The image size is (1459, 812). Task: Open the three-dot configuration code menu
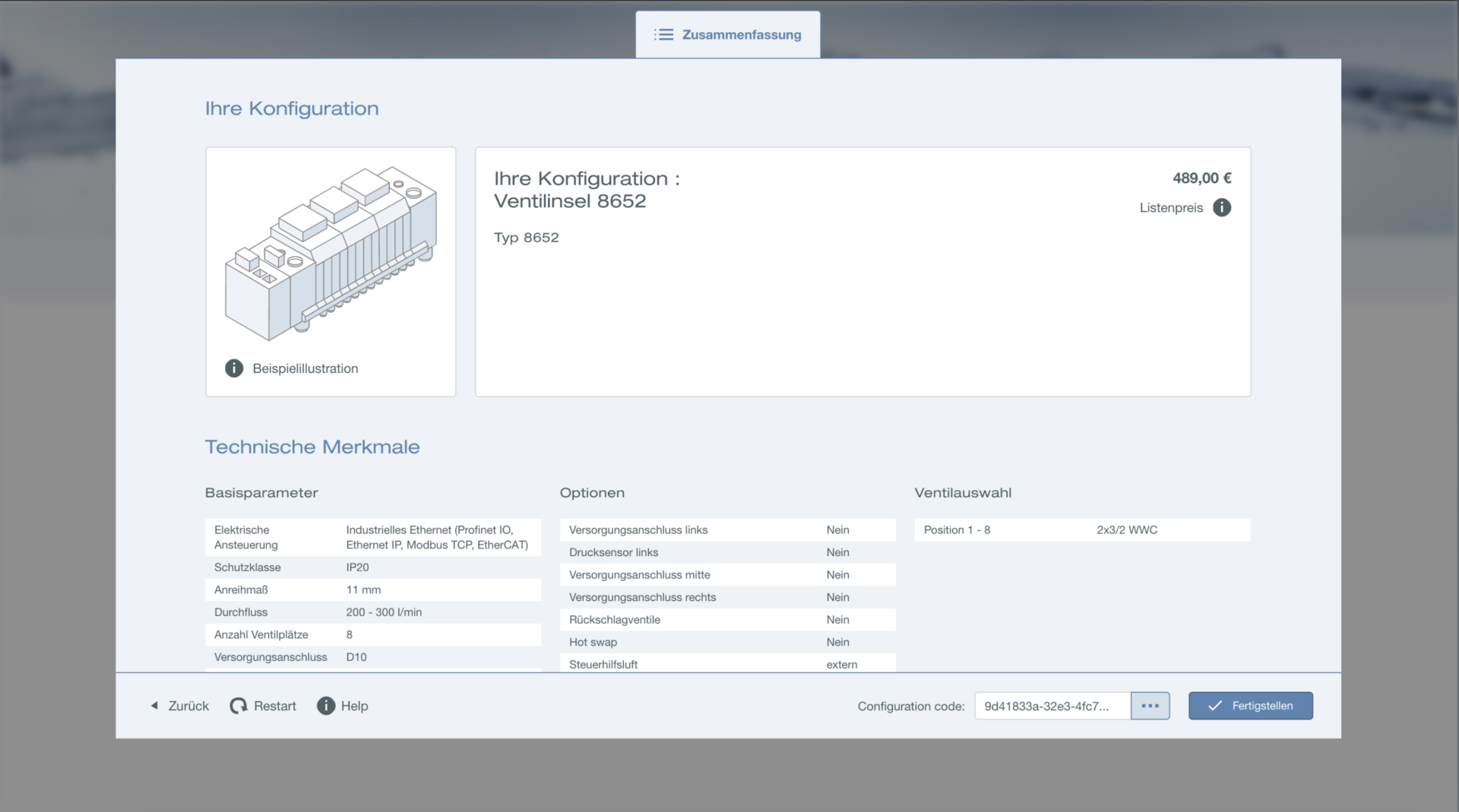1150,706
